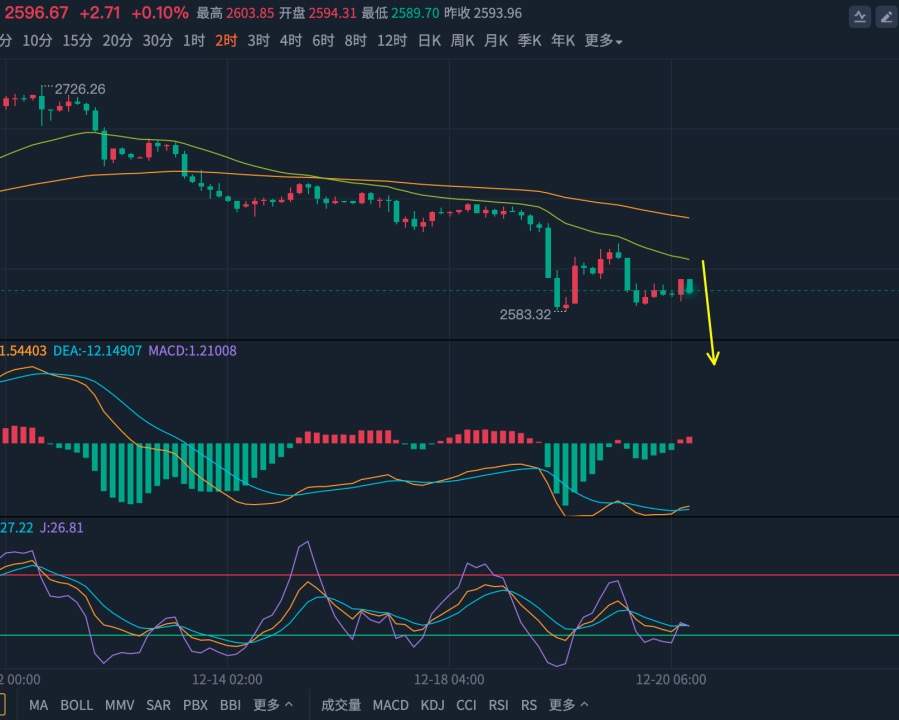This screenshot has width=899, height=720.
Task: Toggle the MACD sub-indicator button
Action: pos(390,705)
